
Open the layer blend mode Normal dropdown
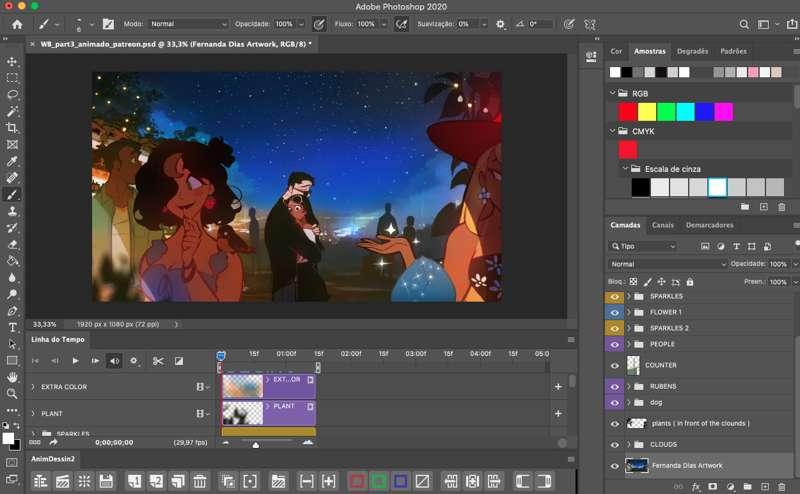[x=667, y=264]
